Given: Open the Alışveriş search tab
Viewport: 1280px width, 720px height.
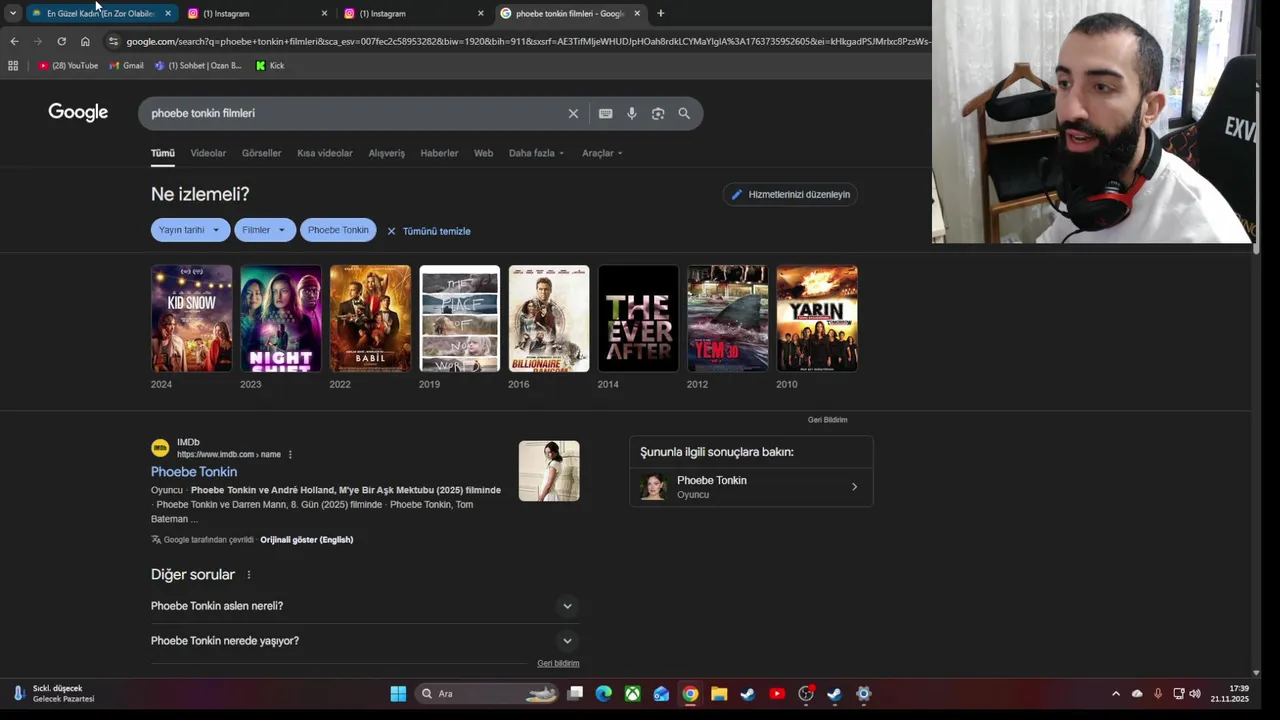Looking at the screenshot, I should [x=387, y=153].
